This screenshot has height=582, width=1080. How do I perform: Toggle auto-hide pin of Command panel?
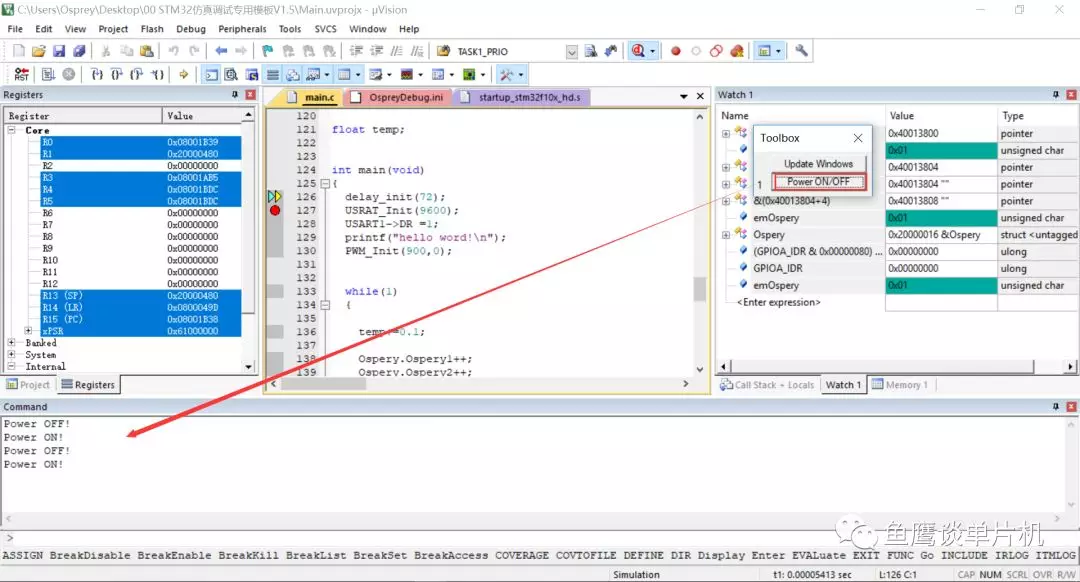tap(1056, 407)
